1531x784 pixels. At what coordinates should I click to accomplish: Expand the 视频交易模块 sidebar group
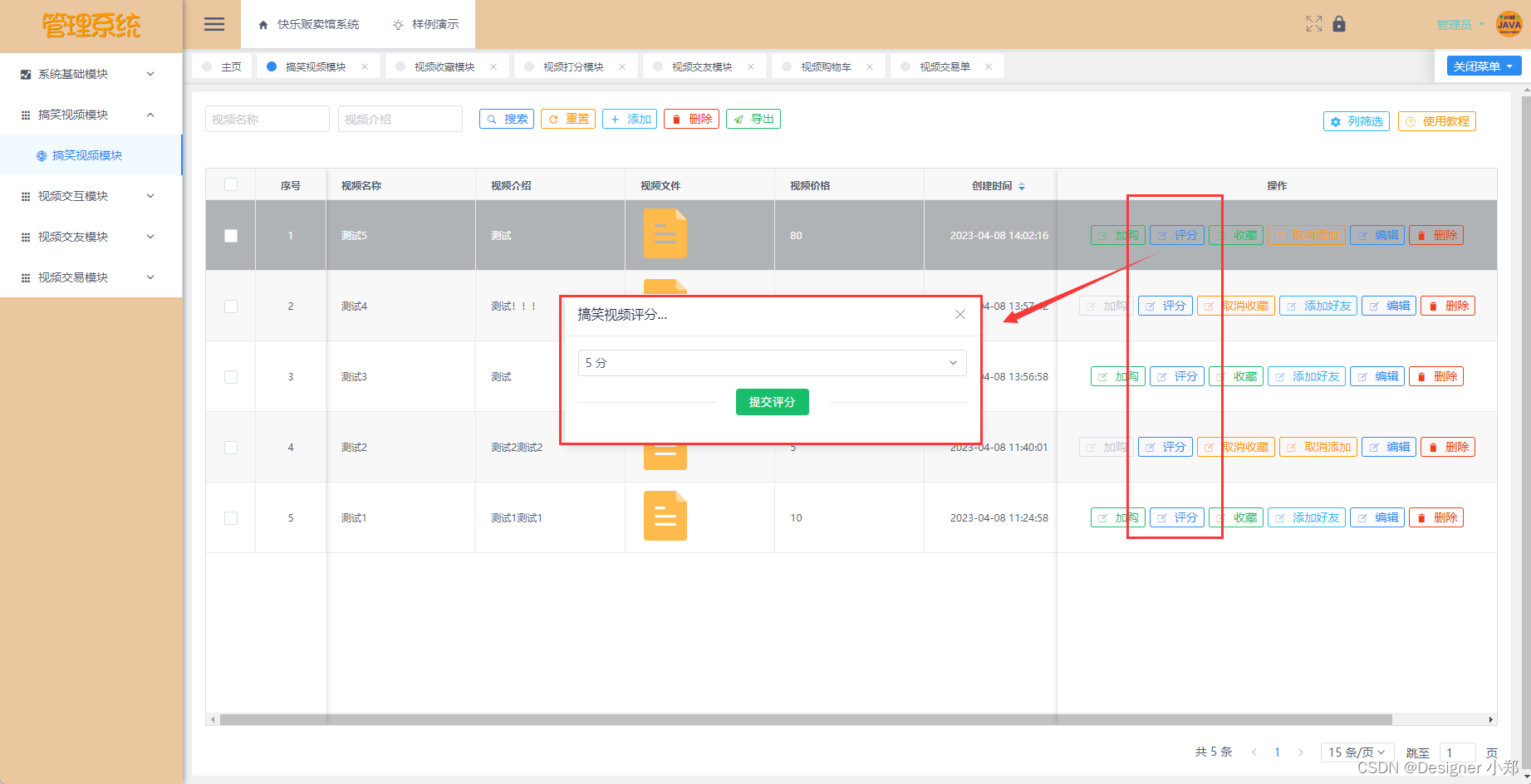(91, 277)
